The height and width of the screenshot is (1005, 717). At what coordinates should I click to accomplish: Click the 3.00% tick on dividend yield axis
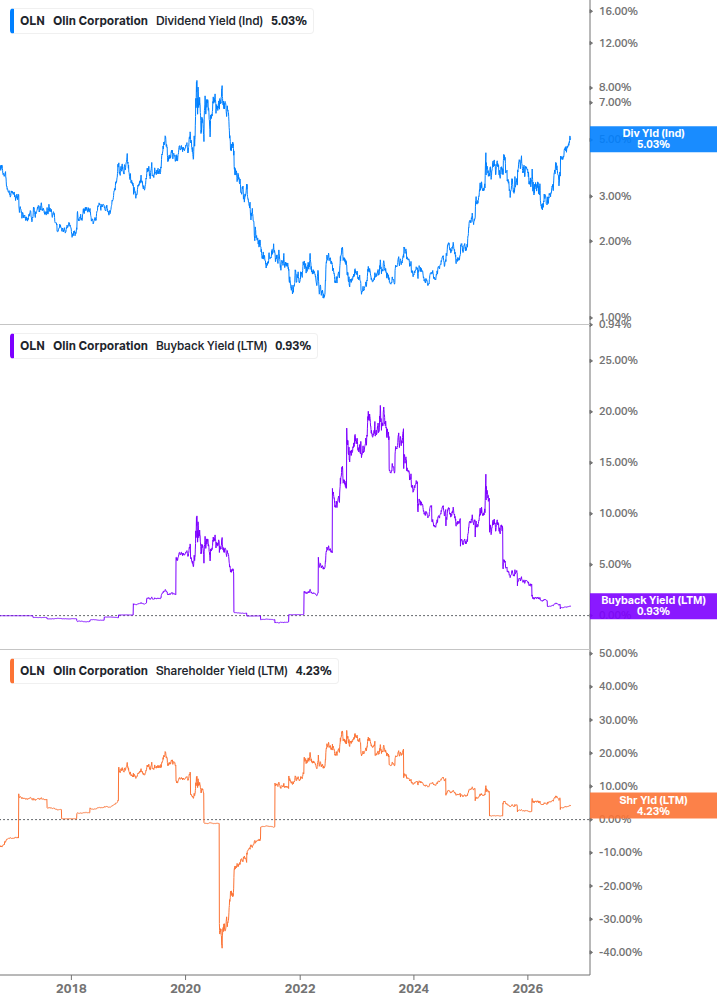coord(615,196)
